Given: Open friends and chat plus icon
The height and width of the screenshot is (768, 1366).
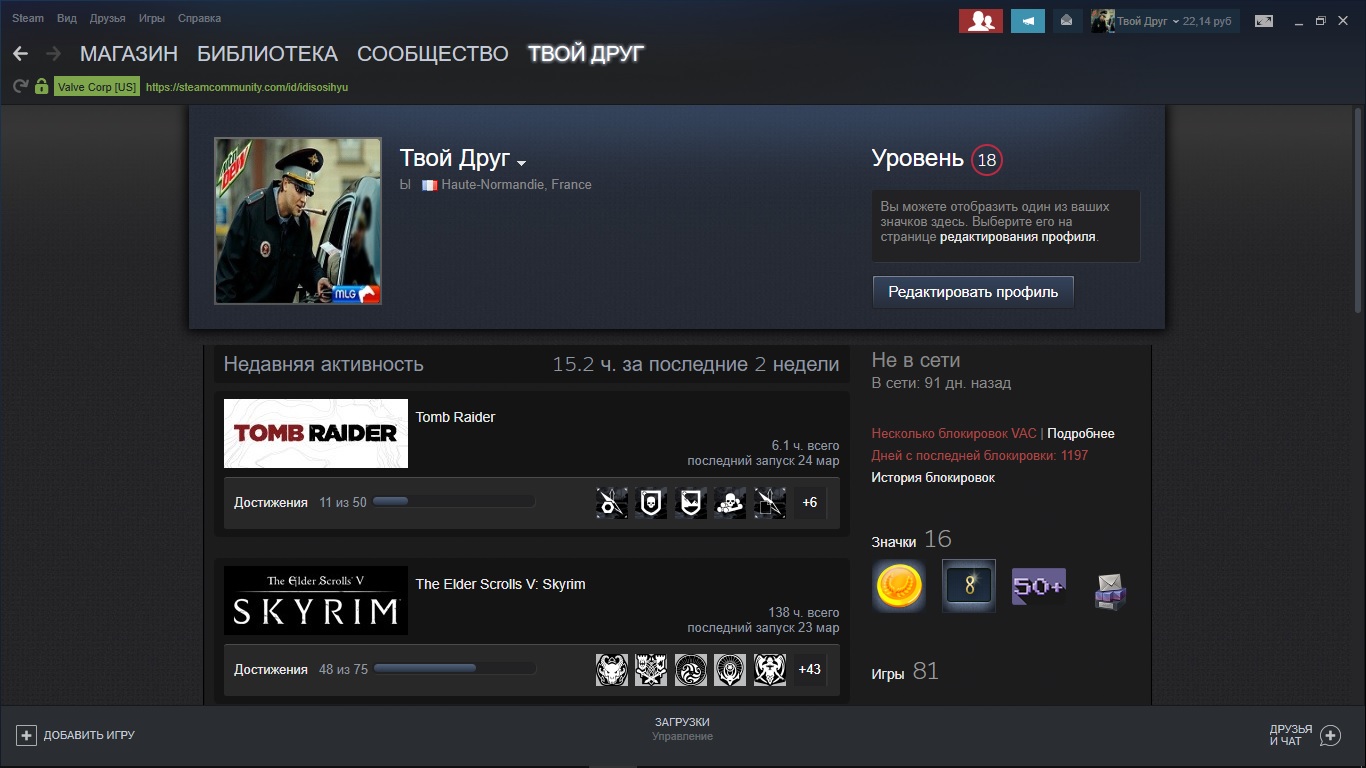Looking at the screenshot, I should click(x=1330, y=736).
